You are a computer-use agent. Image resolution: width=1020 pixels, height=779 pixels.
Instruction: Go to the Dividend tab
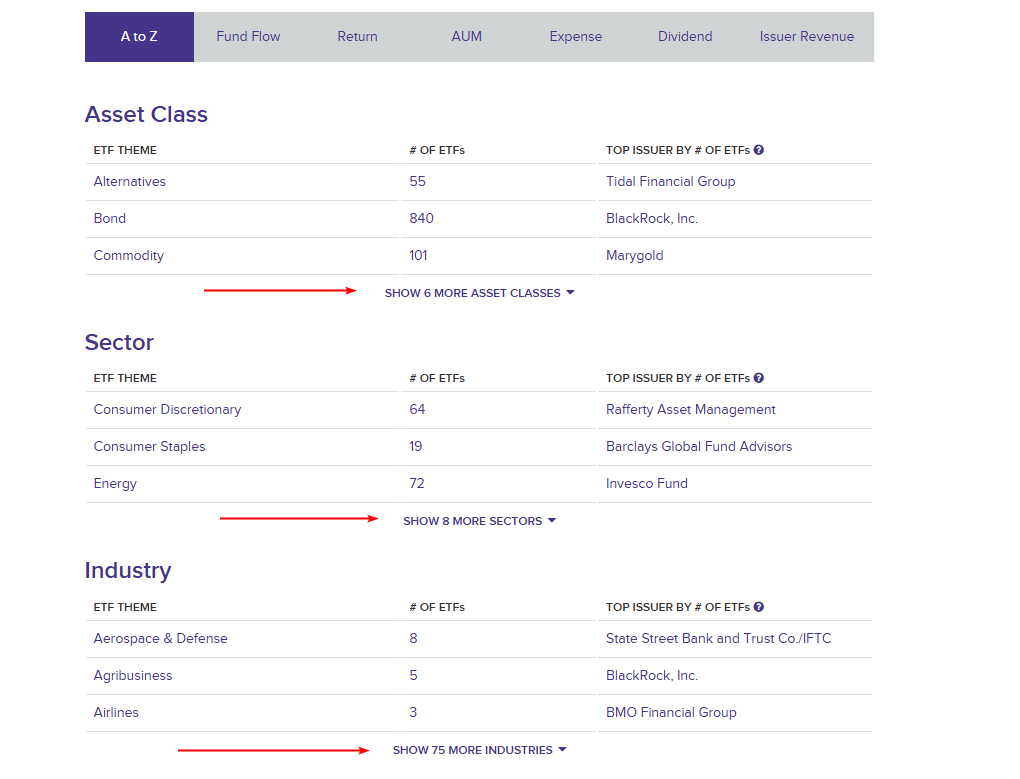pos(685,37)
